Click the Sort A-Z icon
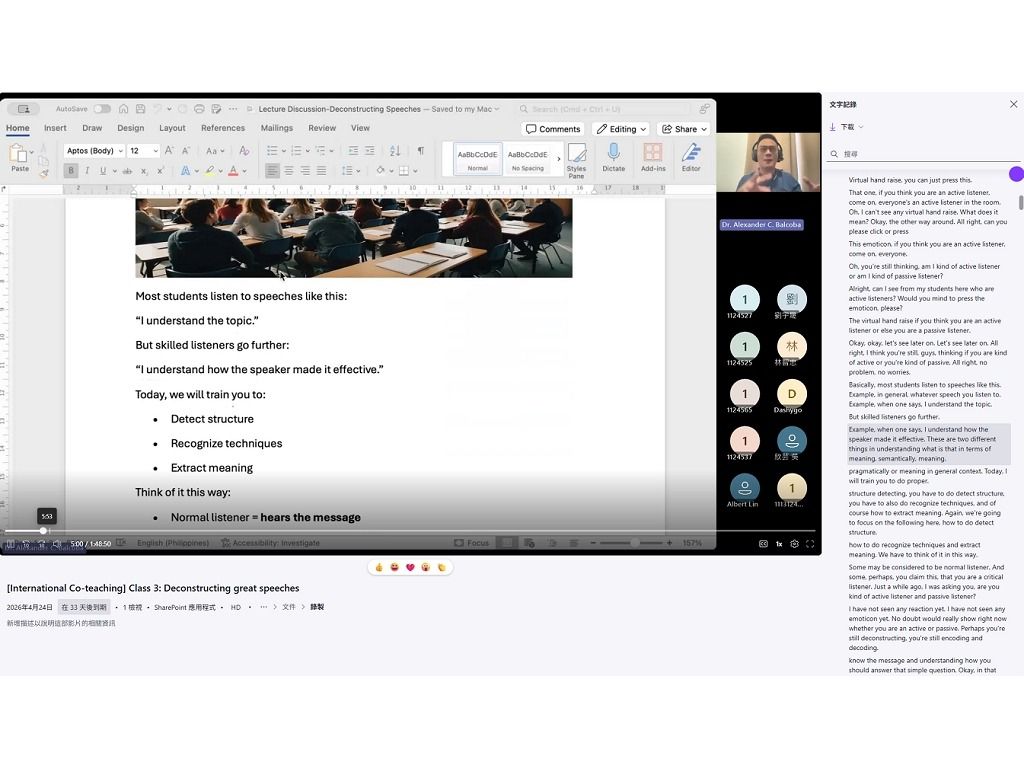The image size is (1024, 768). tap(395, 151)
